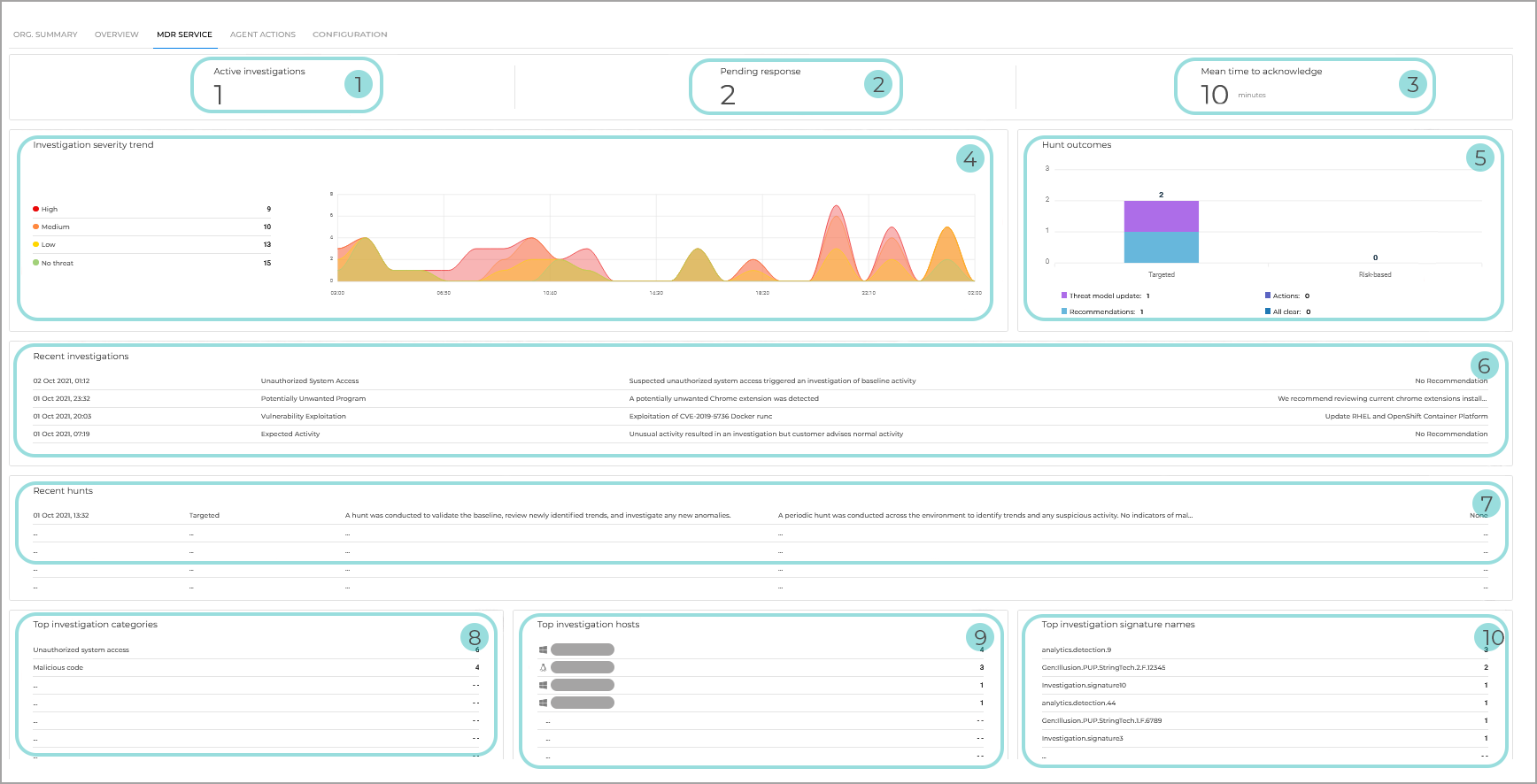Image resolution: width=1537 pixels, height=784 pixels.
Task: Toggle the No threat legend entry
Action: pyautogui.click(x=57, y=263)
